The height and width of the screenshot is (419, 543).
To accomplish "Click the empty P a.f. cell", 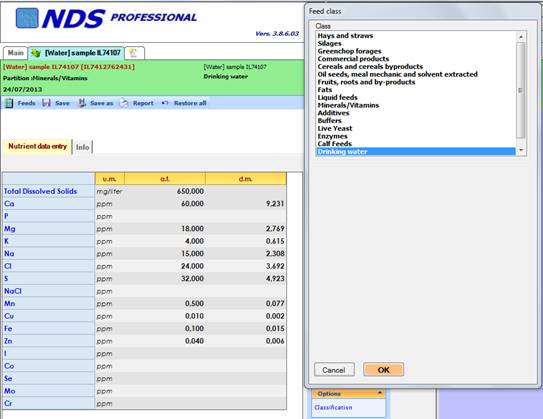I will [x=165, y=216].
